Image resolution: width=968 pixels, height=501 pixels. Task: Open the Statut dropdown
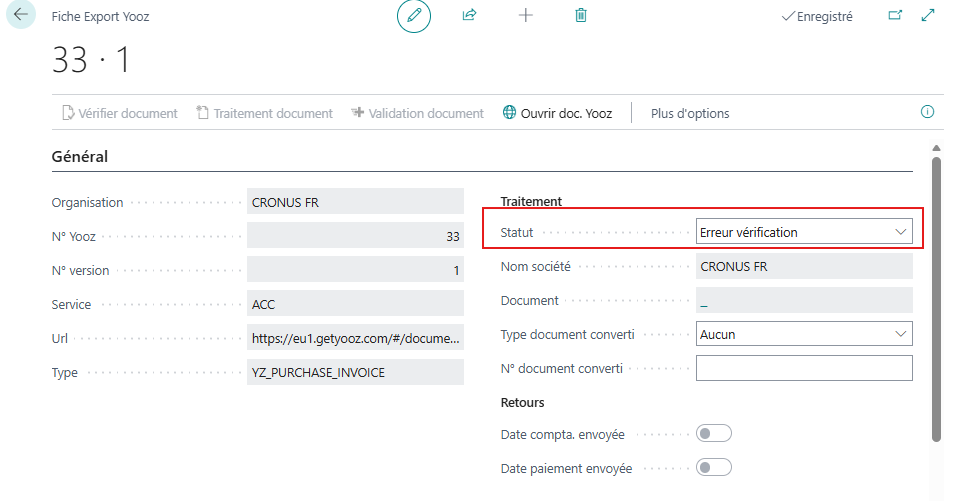[804, 232]
